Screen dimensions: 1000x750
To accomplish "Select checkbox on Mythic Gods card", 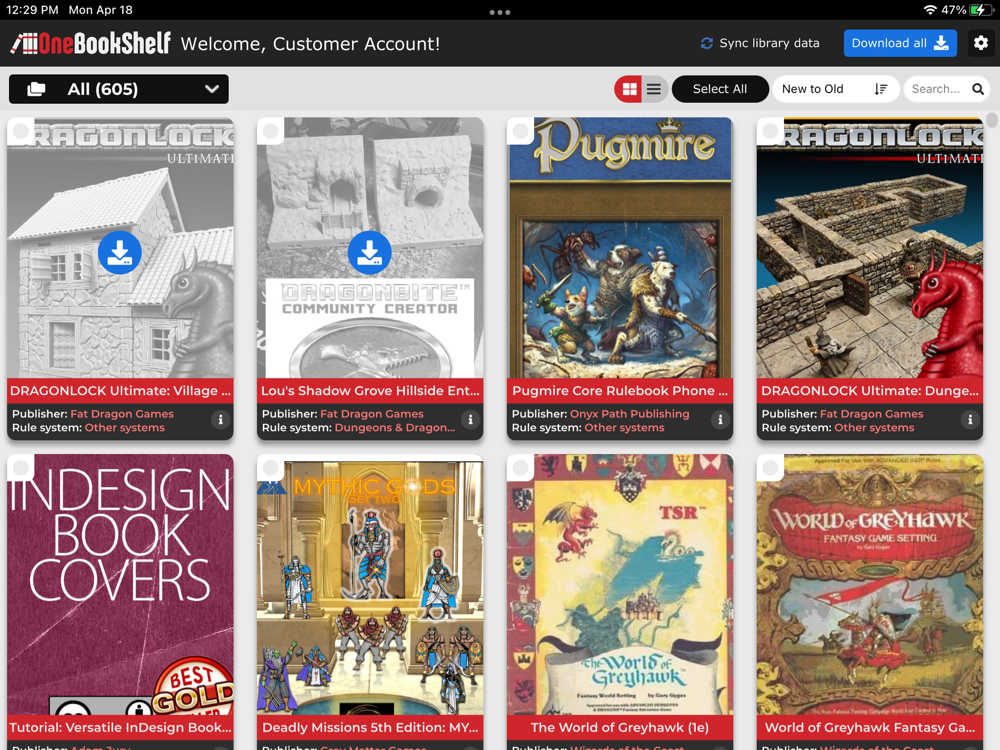I will click(270, 467).
